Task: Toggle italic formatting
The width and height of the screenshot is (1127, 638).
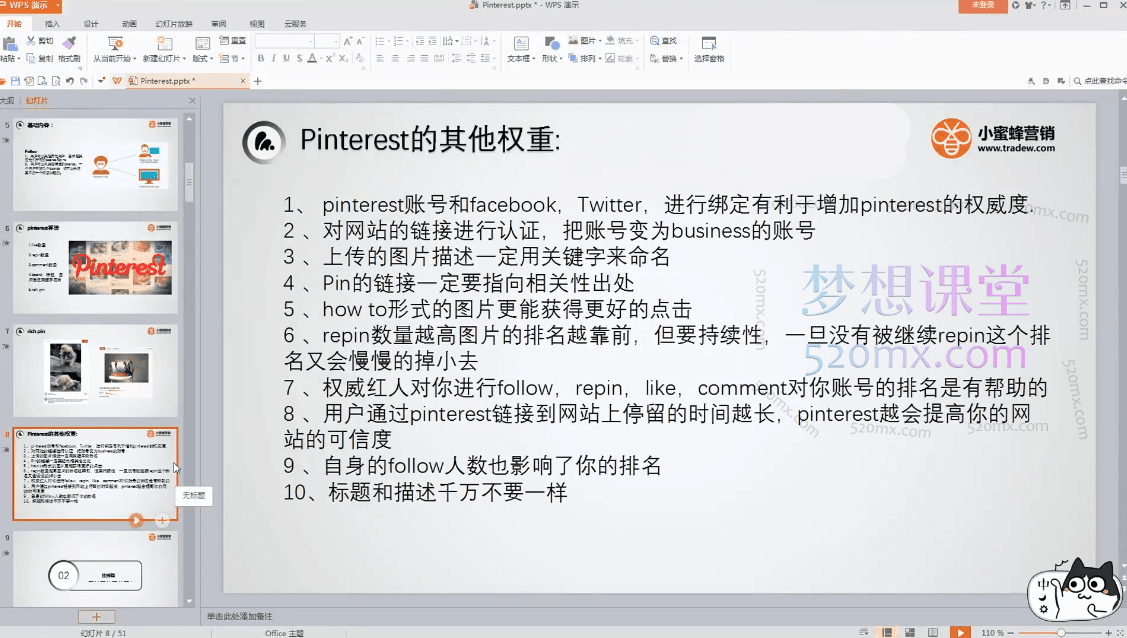Action: click(274, 57)
